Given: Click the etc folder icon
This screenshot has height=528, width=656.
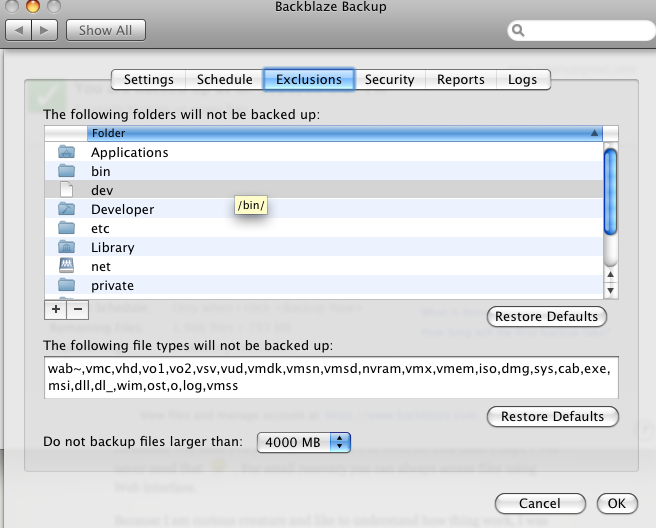Looking at the screenshot, I should pos(67,228).
